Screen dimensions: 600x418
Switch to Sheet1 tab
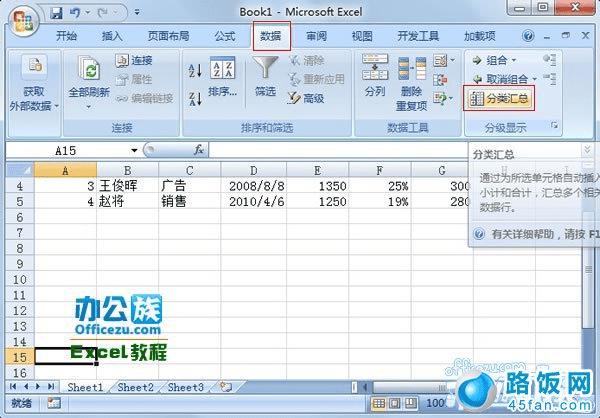[x=85, y=387]
